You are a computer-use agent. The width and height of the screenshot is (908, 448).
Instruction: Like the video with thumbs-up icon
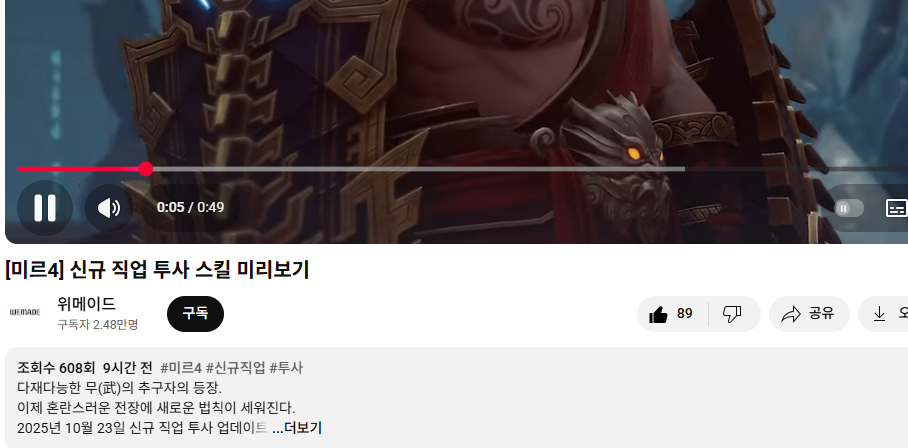pyautogui.click(x=672, y=314)
